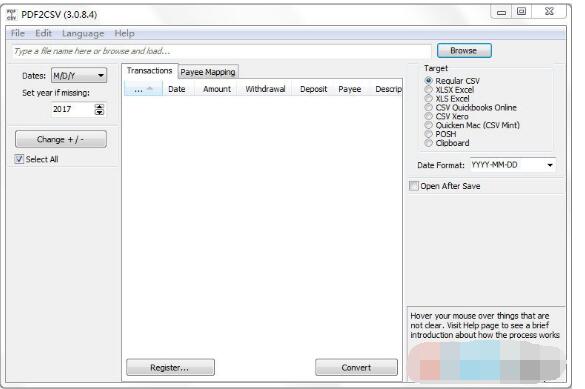Viewport: 585px width, 389px height.
Task: Click the Withdrawal column header
Action: point(265,89)
